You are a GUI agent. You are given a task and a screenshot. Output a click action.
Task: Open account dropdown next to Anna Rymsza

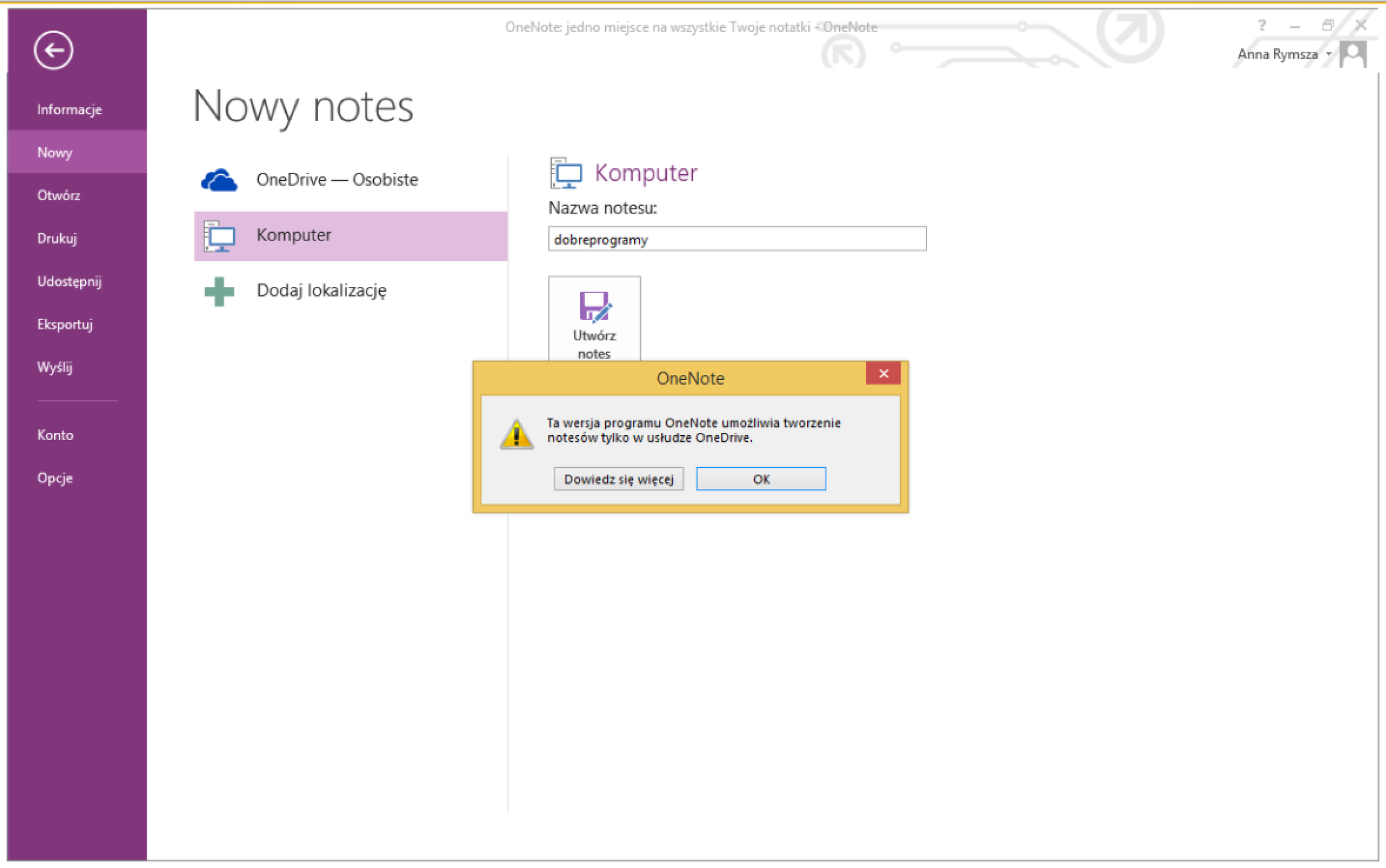1329,54
